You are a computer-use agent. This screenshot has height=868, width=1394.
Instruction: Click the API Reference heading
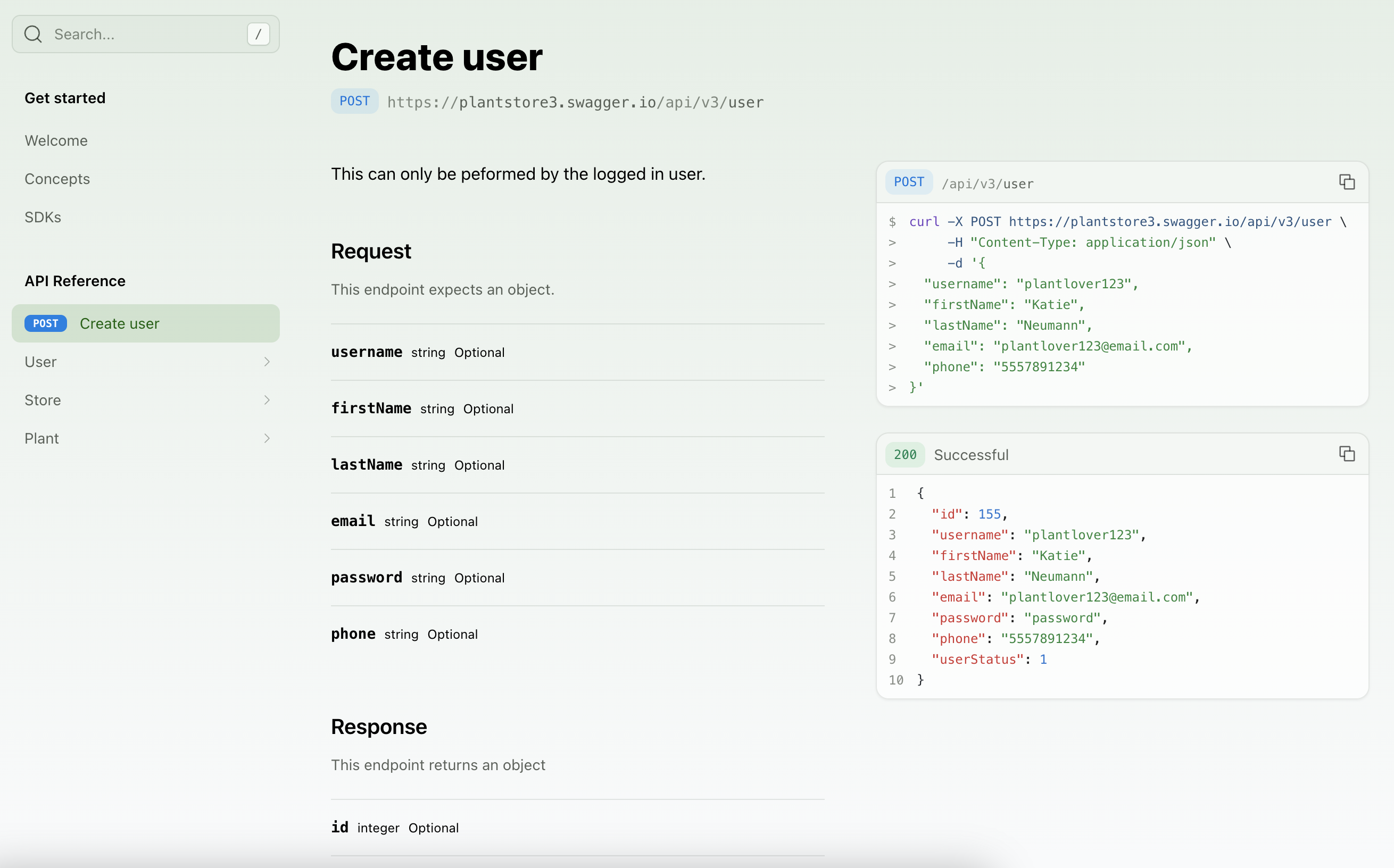(x=74, y=281)
